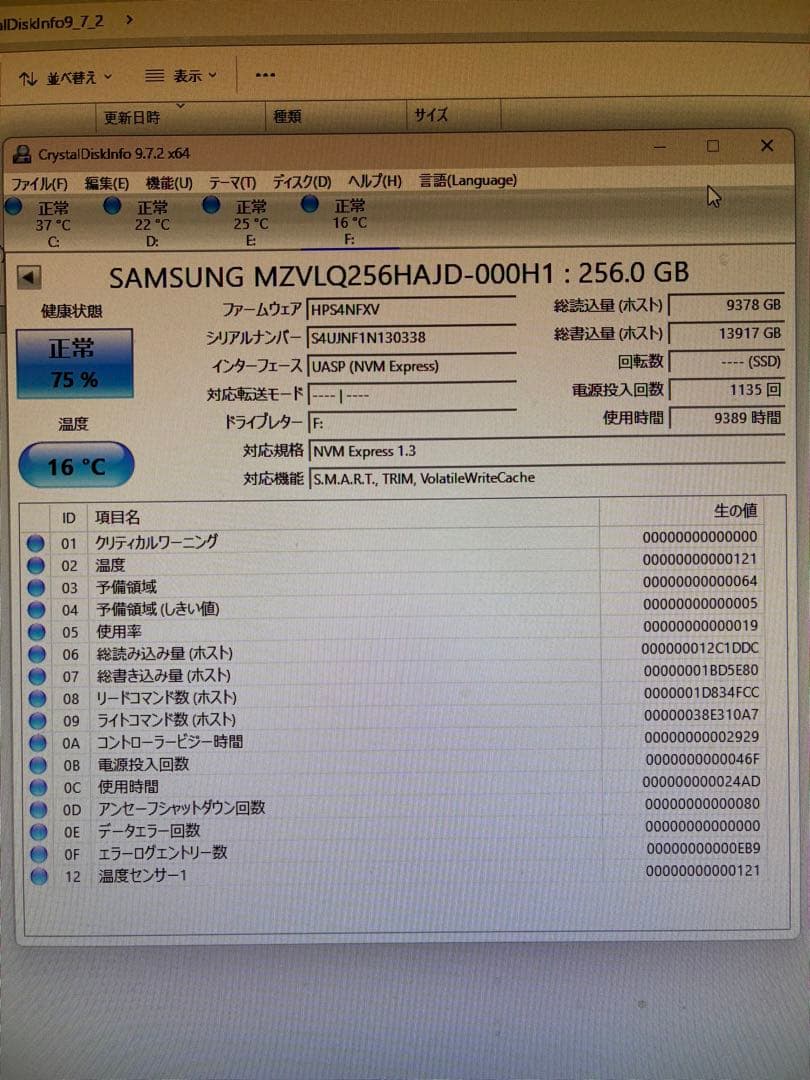Click raw value 000000012C1DDC

point(700,648)
